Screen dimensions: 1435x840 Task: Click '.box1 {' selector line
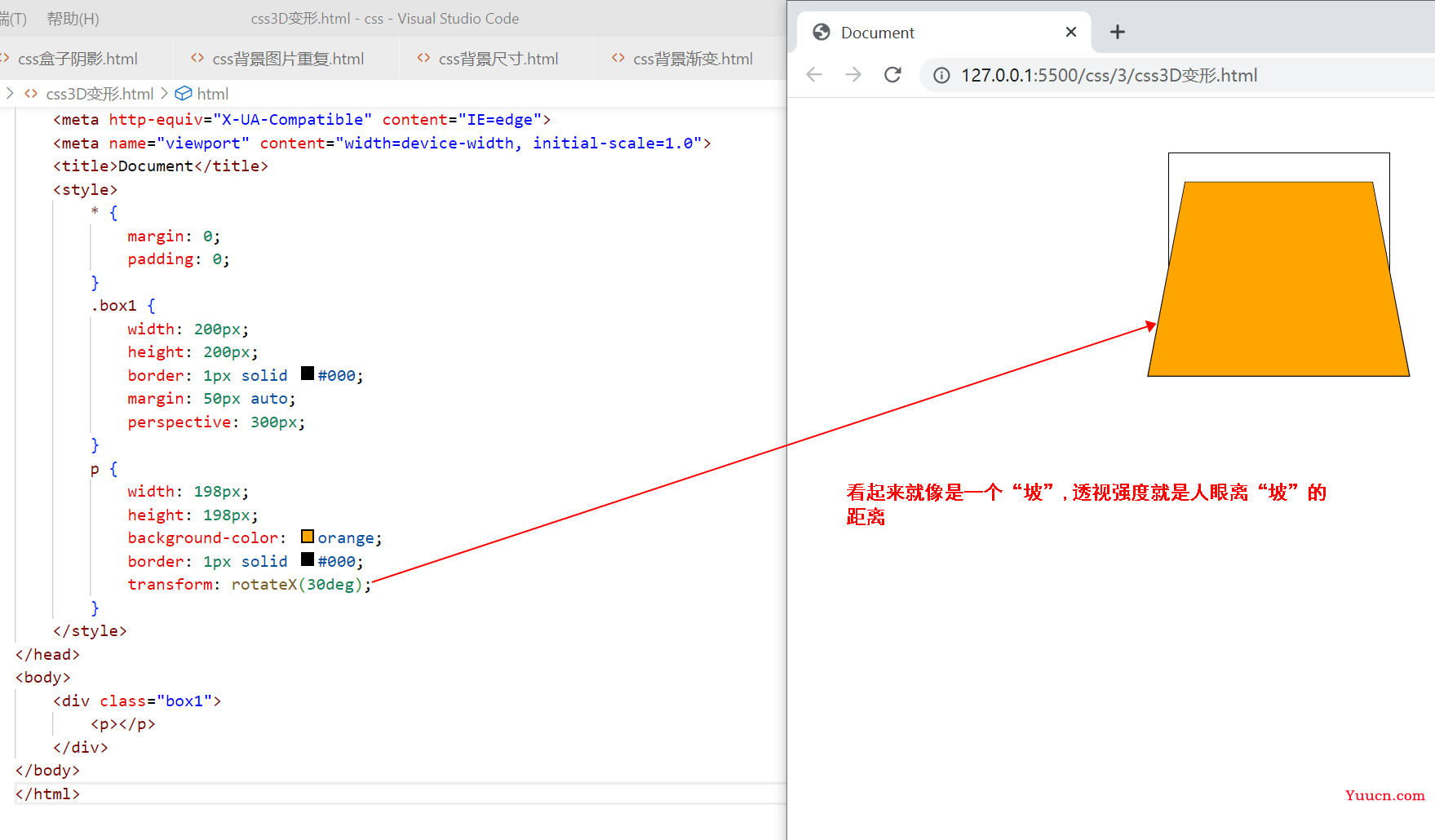pos(123,306)
